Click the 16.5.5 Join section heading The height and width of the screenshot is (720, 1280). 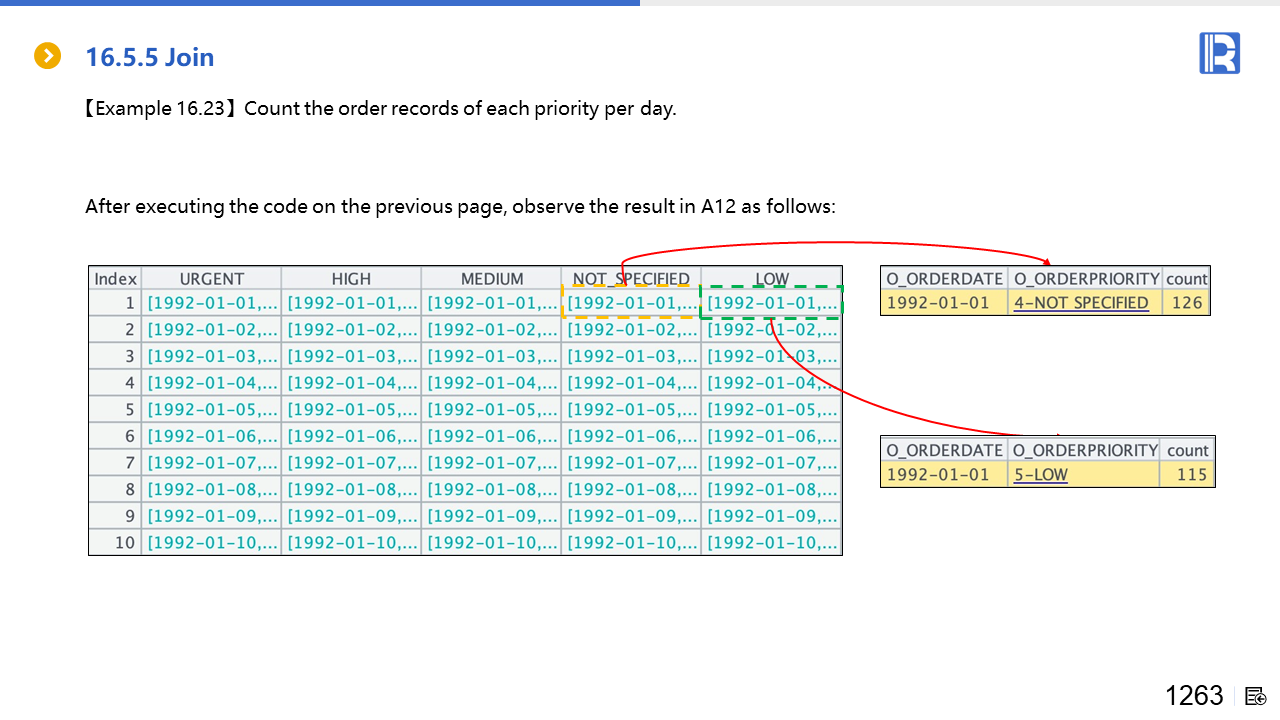pos(150,57)
